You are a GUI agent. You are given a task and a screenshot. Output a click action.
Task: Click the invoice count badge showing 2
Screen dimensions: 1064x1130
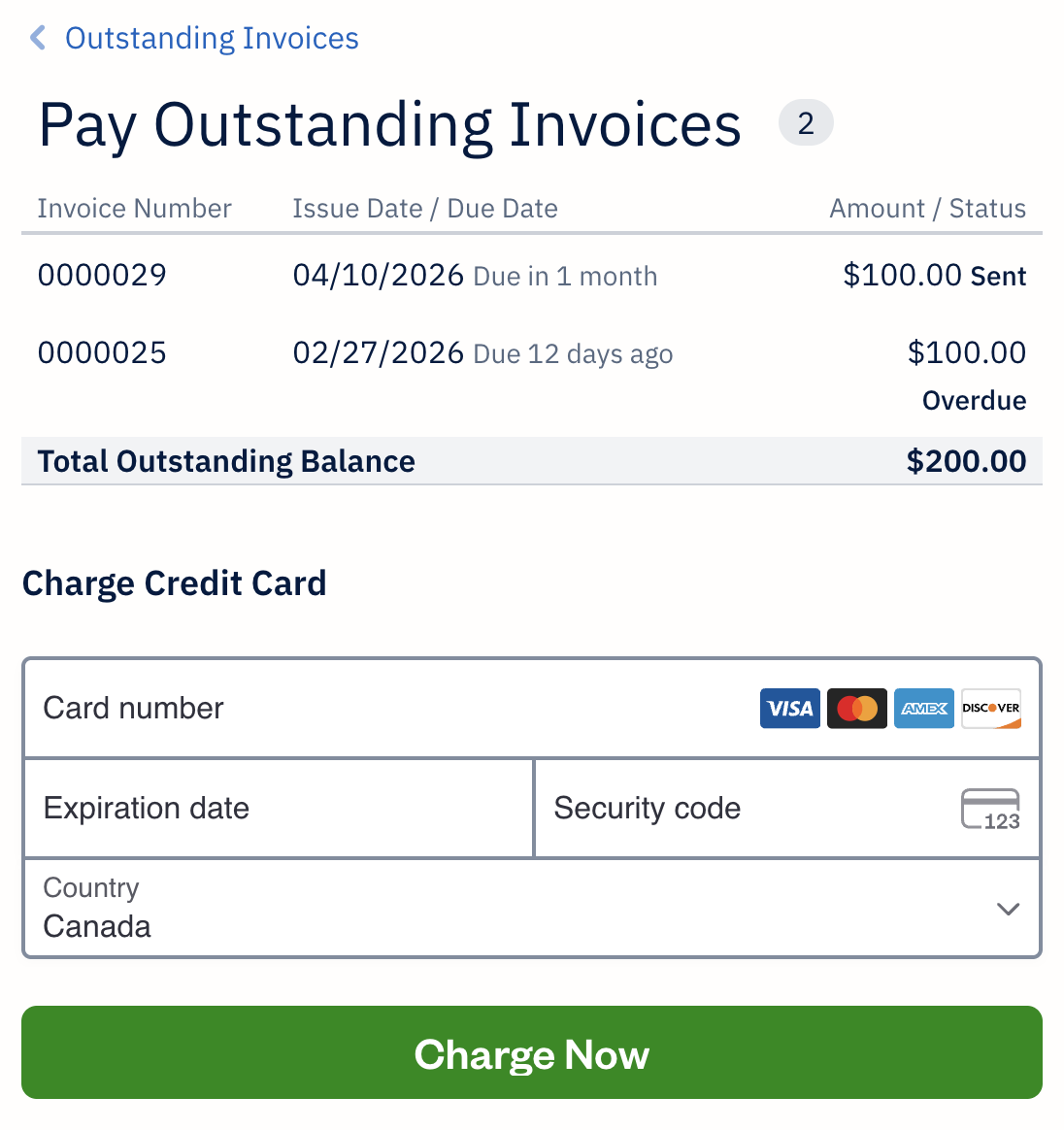(806, 122)
